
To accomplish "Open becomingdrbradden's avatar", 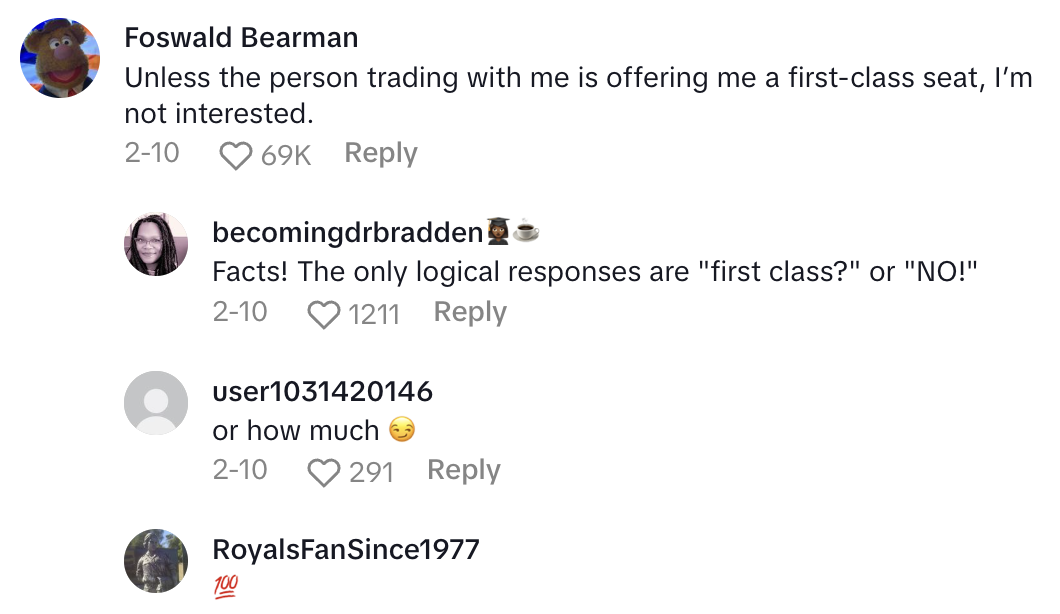I will (156, 244).
